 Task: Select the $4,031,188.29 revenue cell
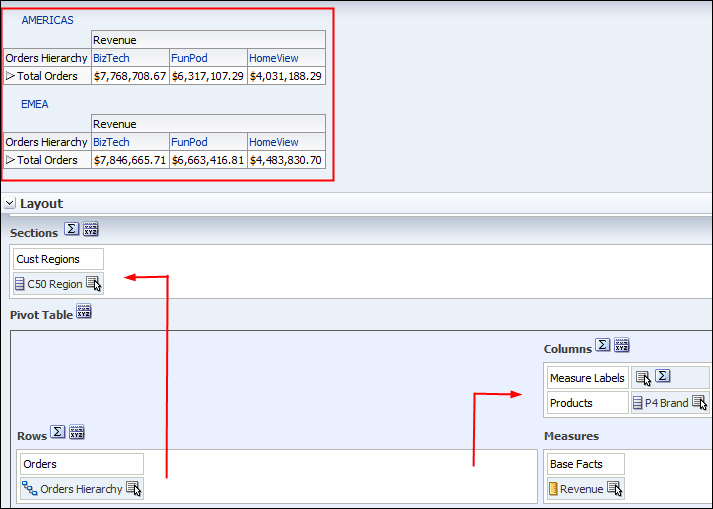286,76
